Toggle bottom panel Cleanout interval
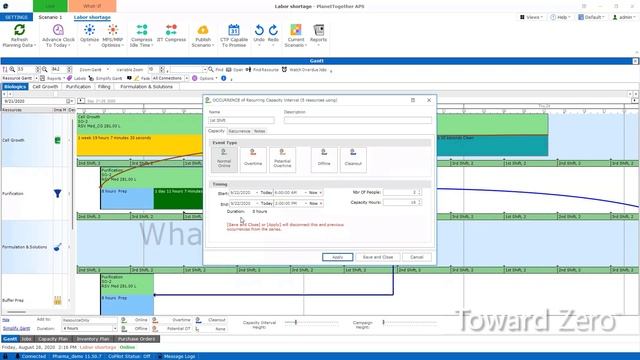 [x=210, y=320]
